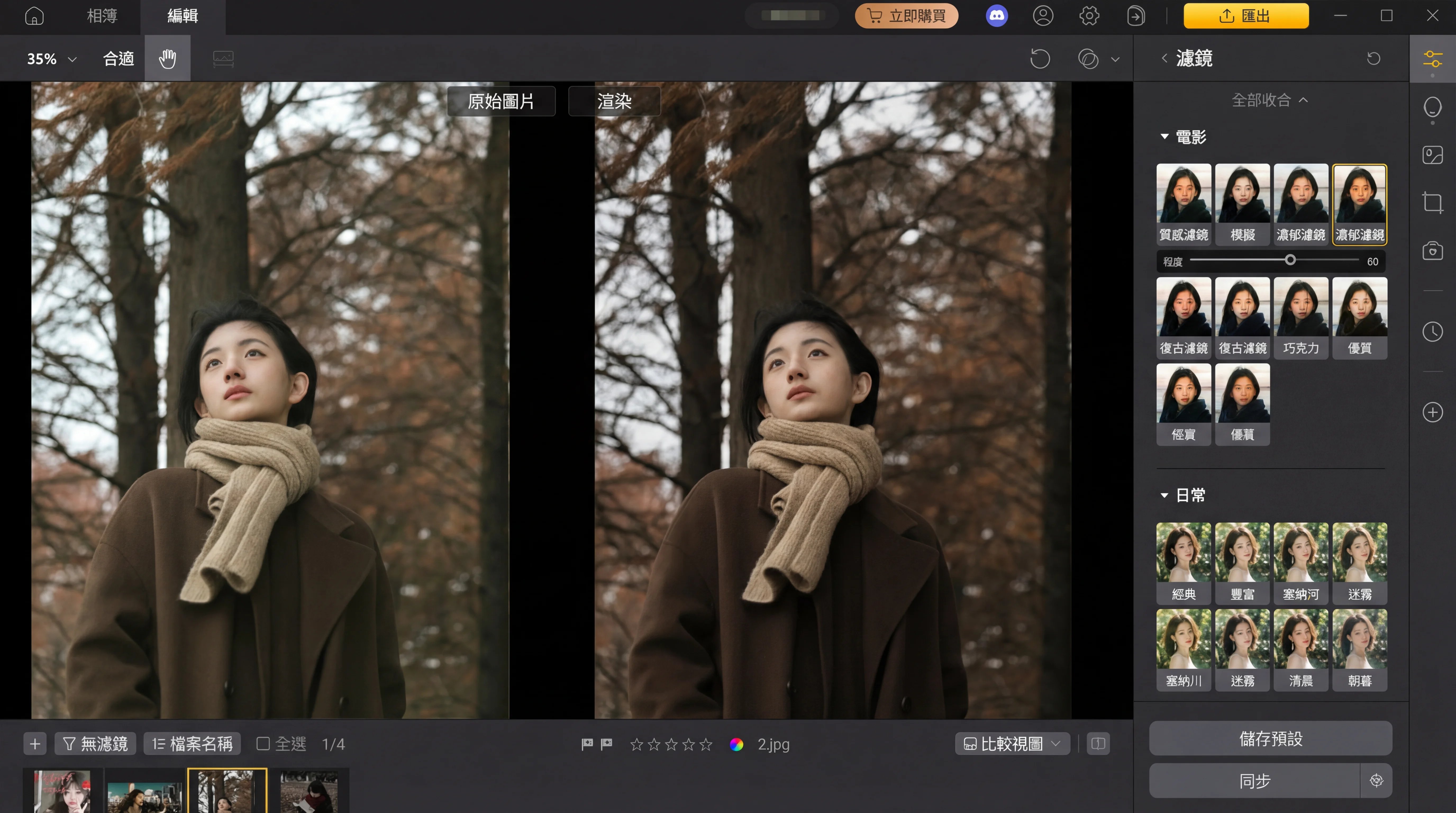1456x813 pixels.
Task: Open the crop tool in right sidebar
Action: pyautogui.click(x=1432, y=202)
